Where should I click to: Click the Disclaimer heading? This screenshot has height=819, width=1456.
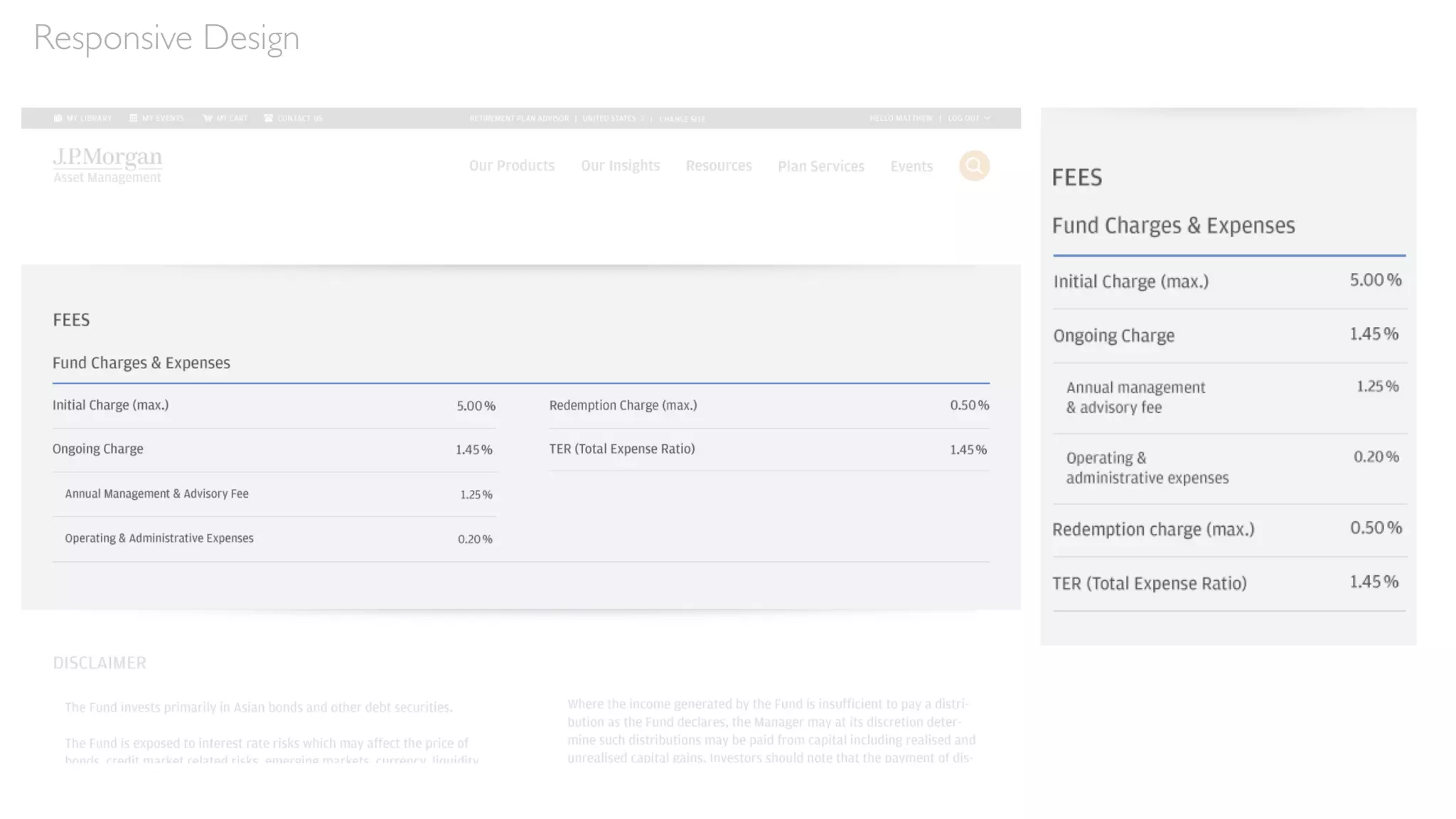coord(100,663)
